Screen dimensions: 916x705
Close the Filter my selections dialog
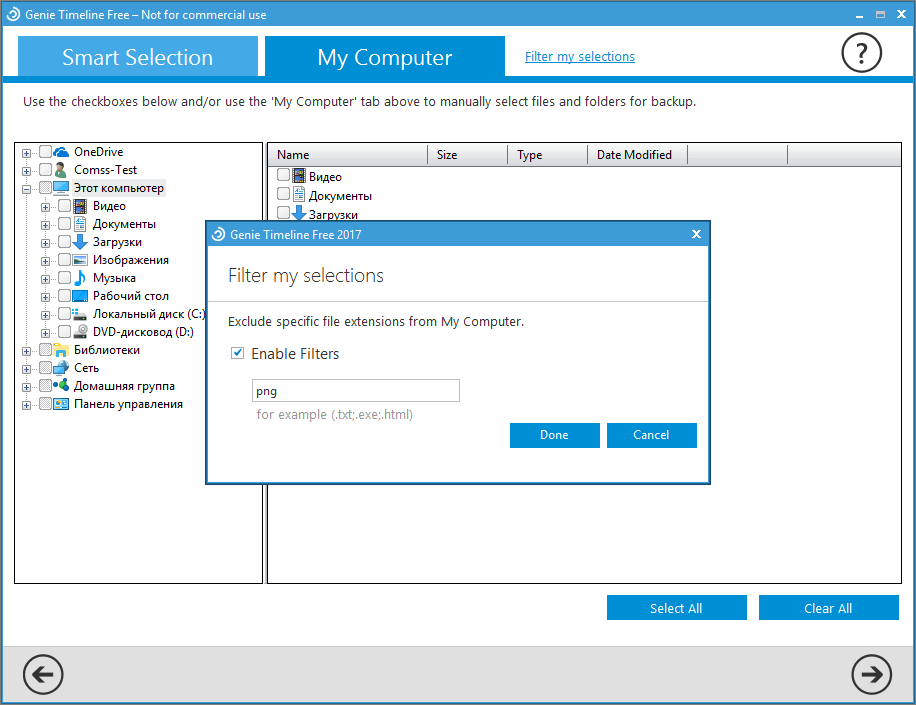point(696,234)
